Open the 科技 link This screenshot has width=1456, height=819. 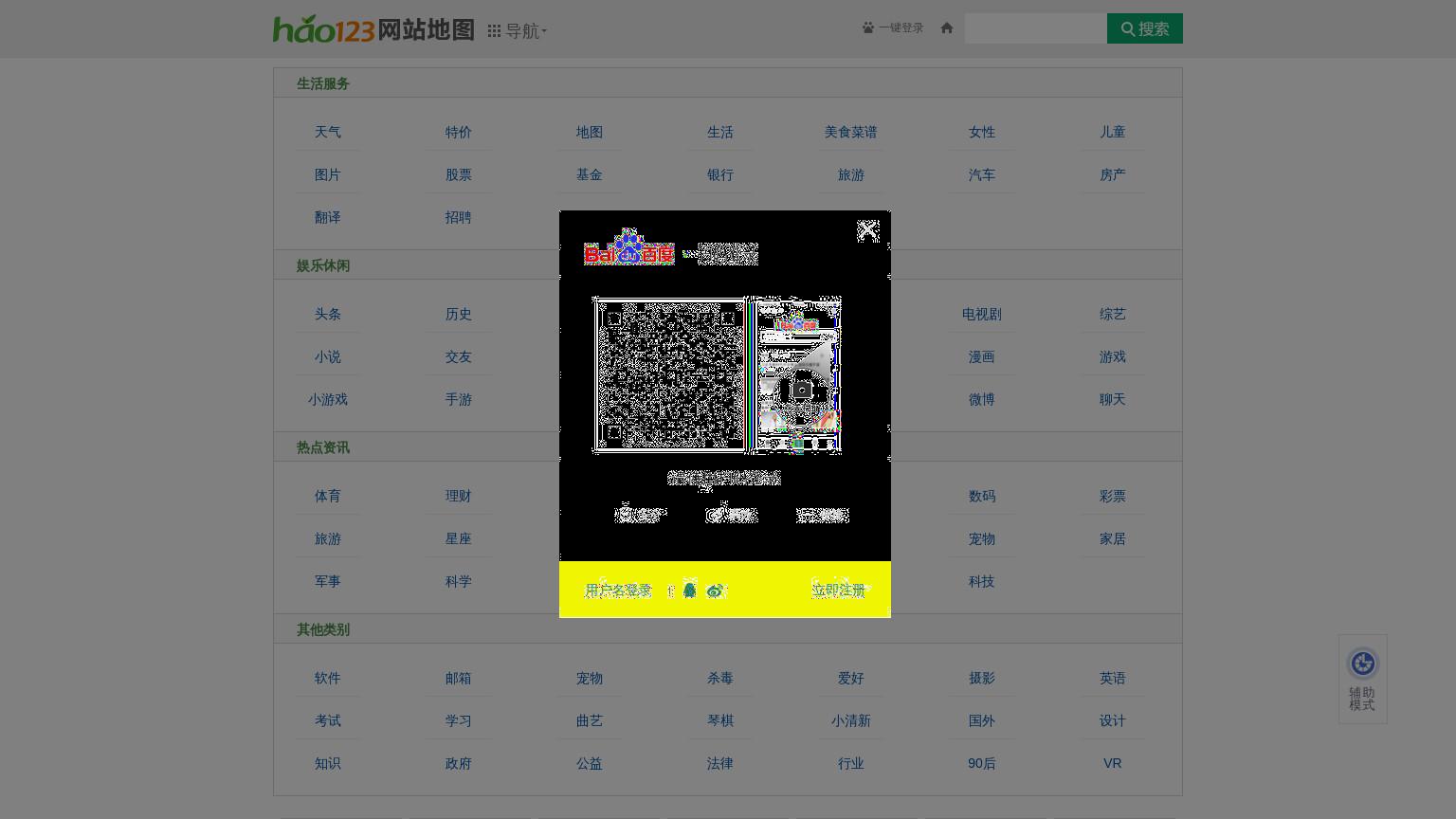pos(982,582)
